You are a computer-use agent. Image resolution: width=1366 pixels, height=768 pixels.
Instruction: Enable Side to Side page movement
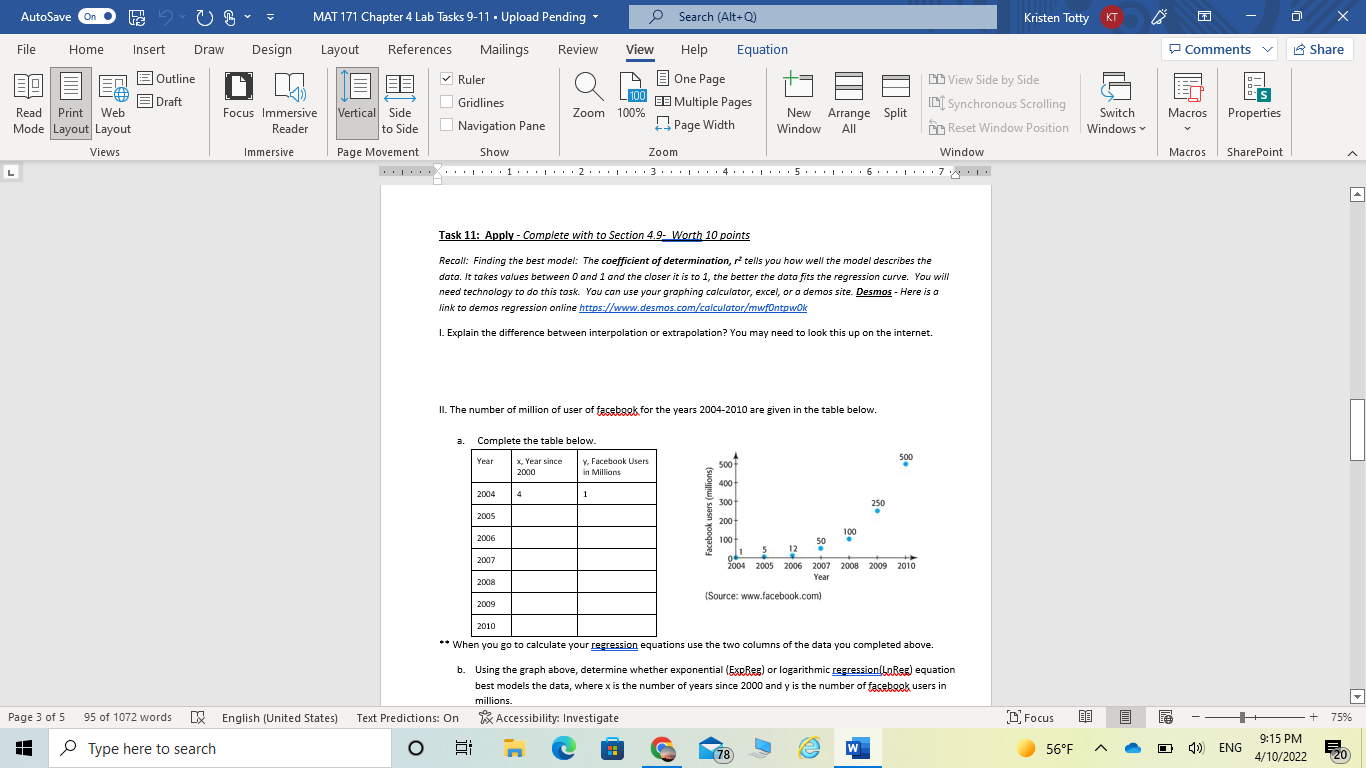click(x=399, y=101)
